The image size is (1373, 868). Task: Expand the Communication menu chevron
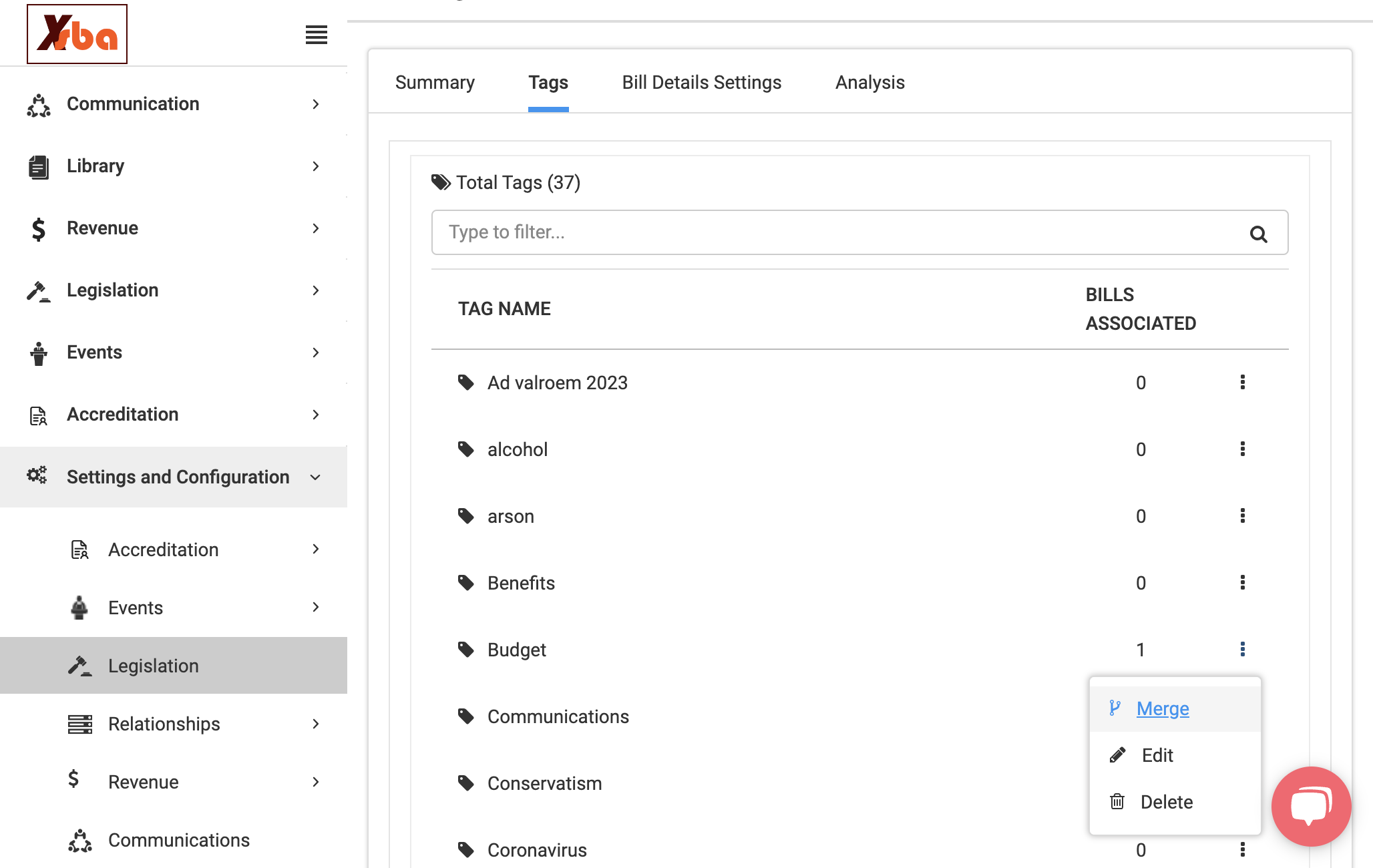316,104
